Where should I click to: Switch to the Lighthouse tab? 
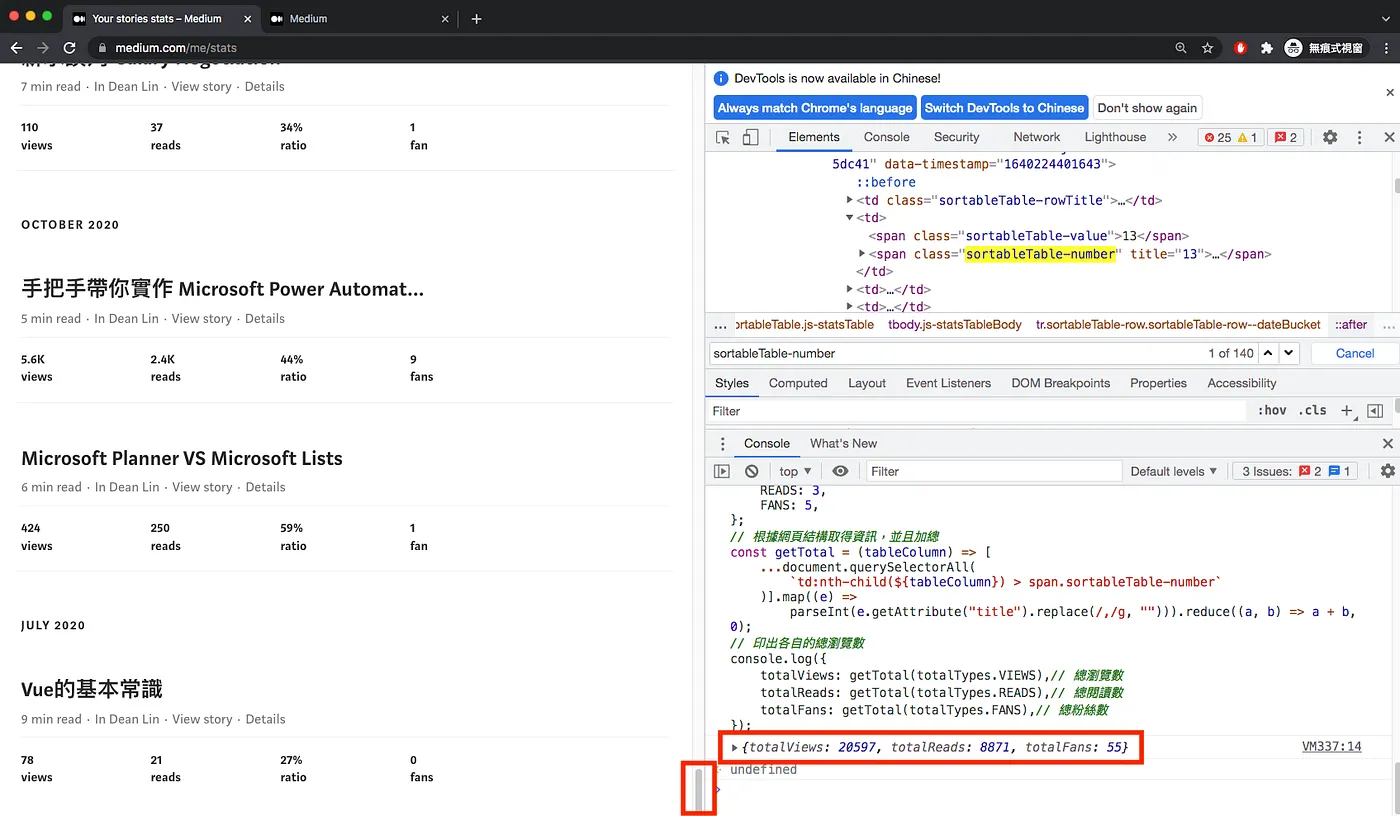click(x=1115, y=137)
